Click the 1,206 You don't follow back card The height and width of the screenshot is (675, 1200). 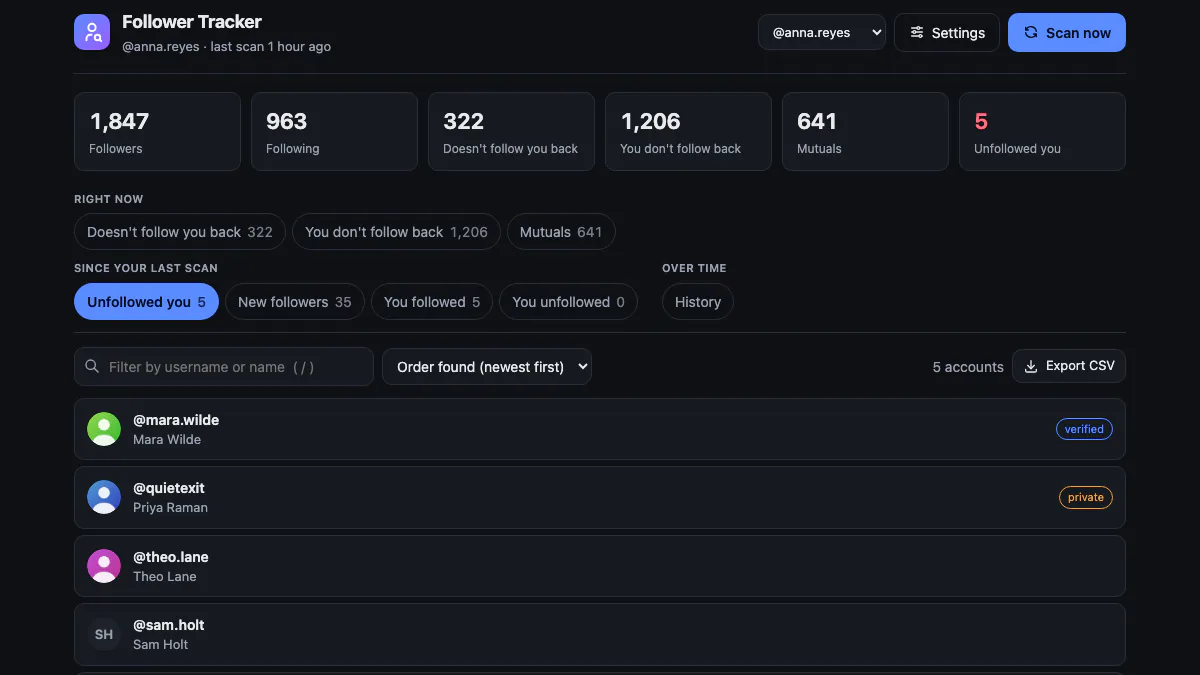(x=688, y=132)
